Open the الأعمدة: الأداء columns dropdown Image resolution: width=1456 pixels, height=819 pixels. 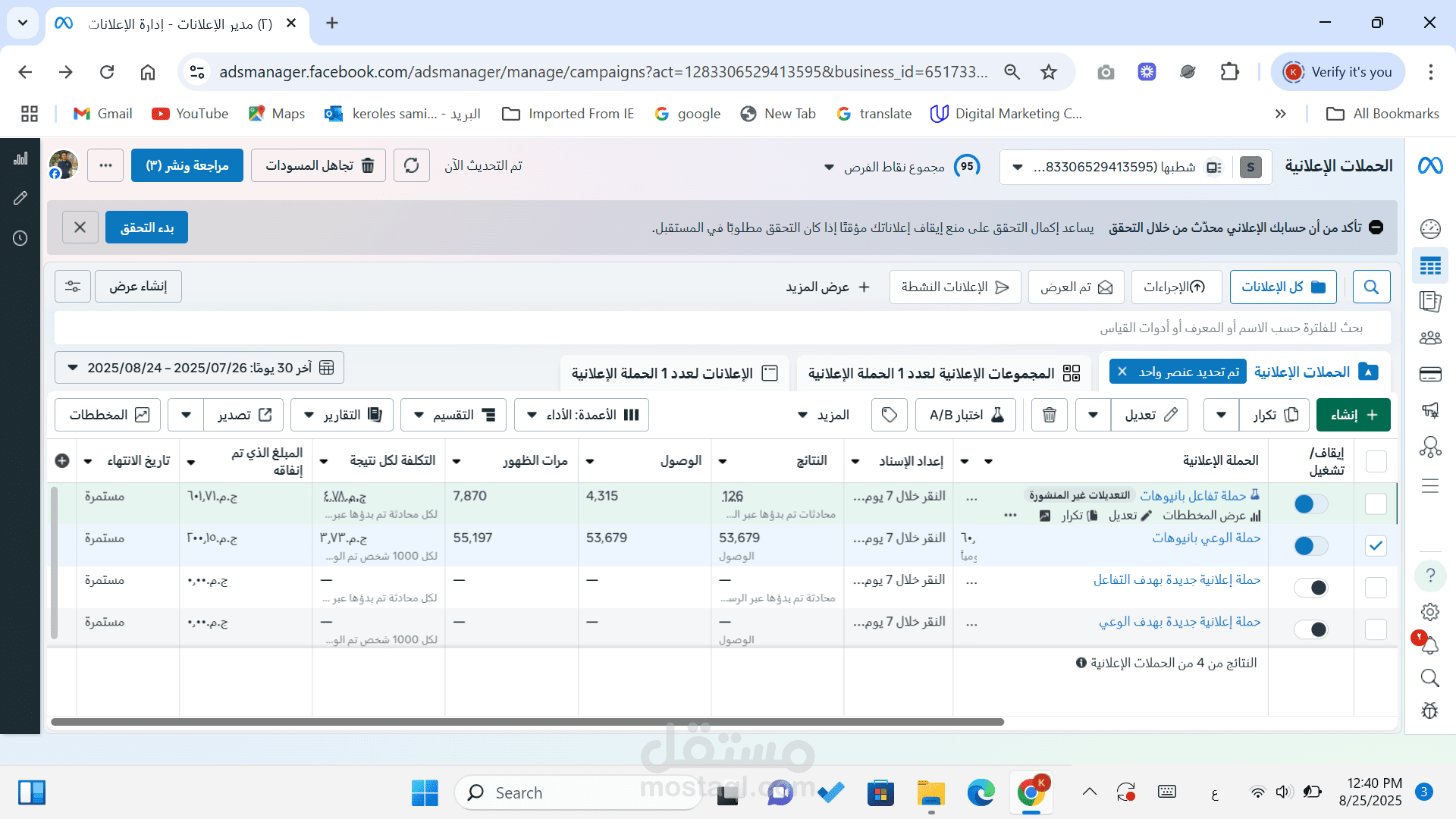582,415
